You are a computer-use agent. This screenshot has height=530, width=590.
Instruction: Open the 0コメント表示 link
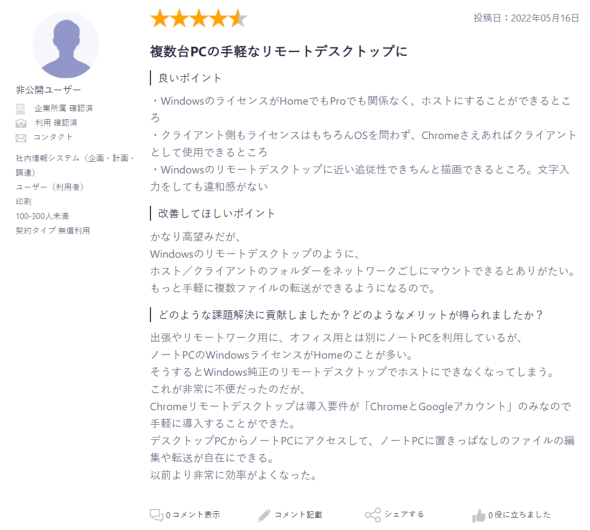[193, 515]
